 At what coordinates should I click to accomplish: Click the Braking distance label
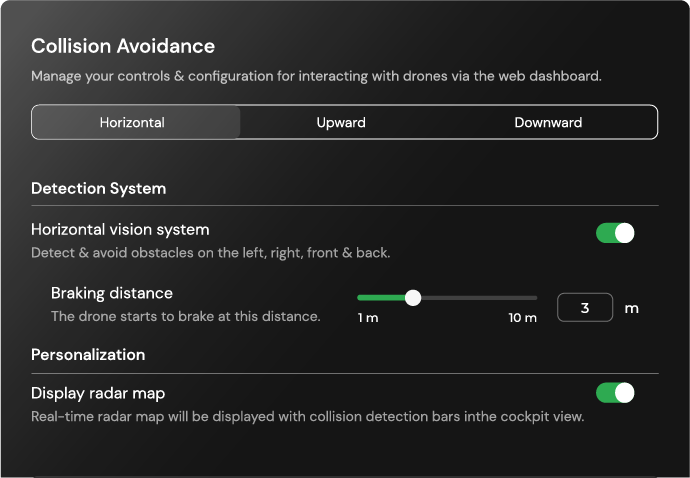[x=112, y=293]
